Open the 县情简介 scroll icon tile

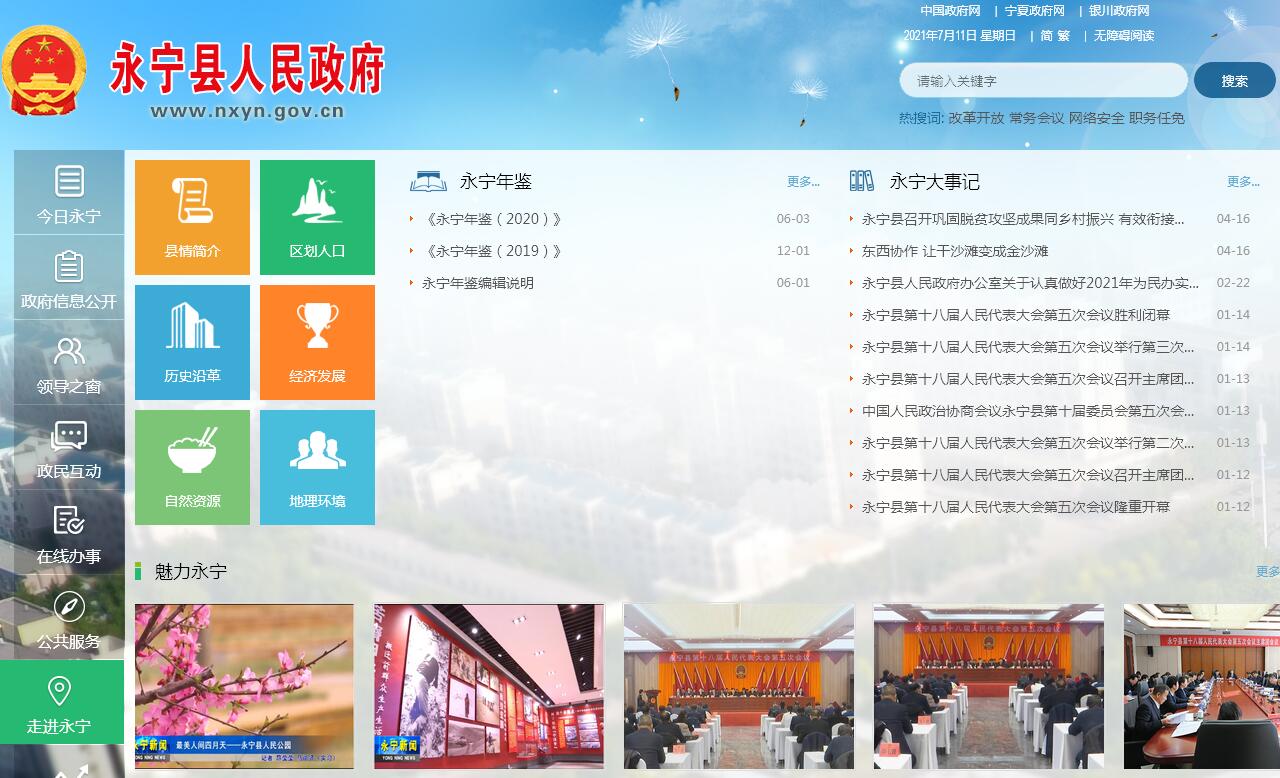click(x=192, y=217)
